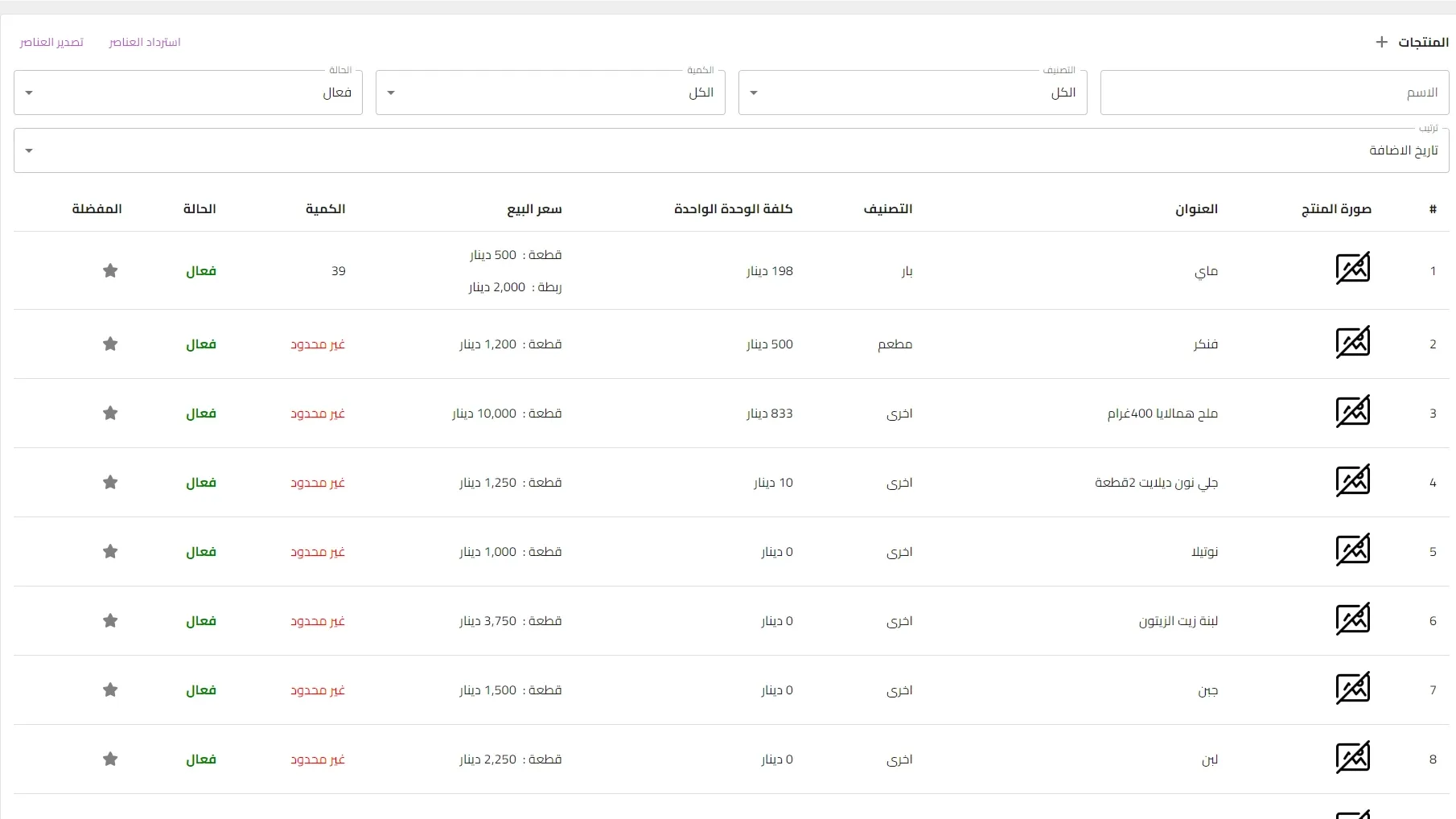
Task: Click كلفة الوحدة الواحدة column header
Action: click(x=734, y=209)
